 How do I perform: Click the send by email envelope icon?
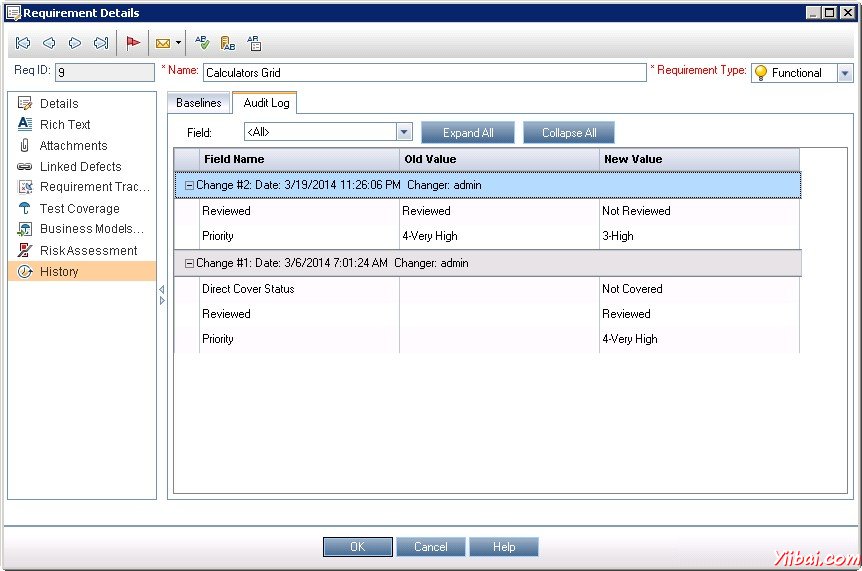[x=162, y=43]
